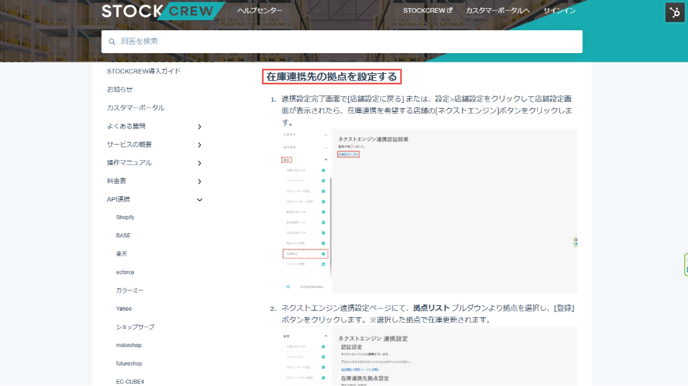The height and width of the screenshot is (386, 688).
Task: Open the makeshop article link
Action: pos(129,345)
